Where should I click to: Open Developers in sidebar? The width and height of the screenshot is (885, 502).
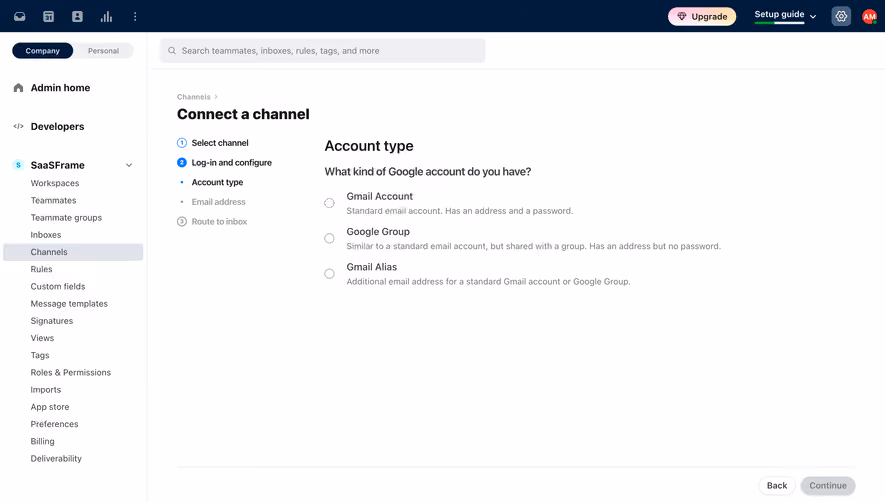(x=58, y=126)
